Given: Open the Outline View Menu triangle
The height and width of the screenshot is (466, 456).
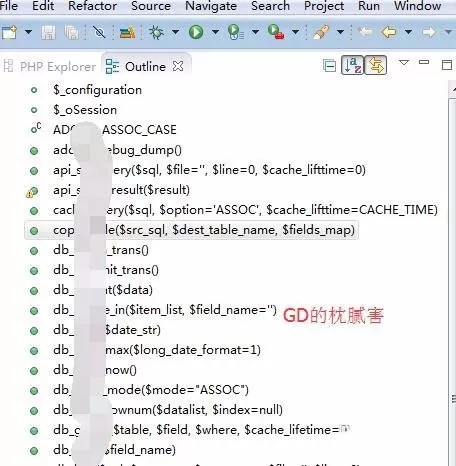Looking at the screenshot, I should point(404,62).
